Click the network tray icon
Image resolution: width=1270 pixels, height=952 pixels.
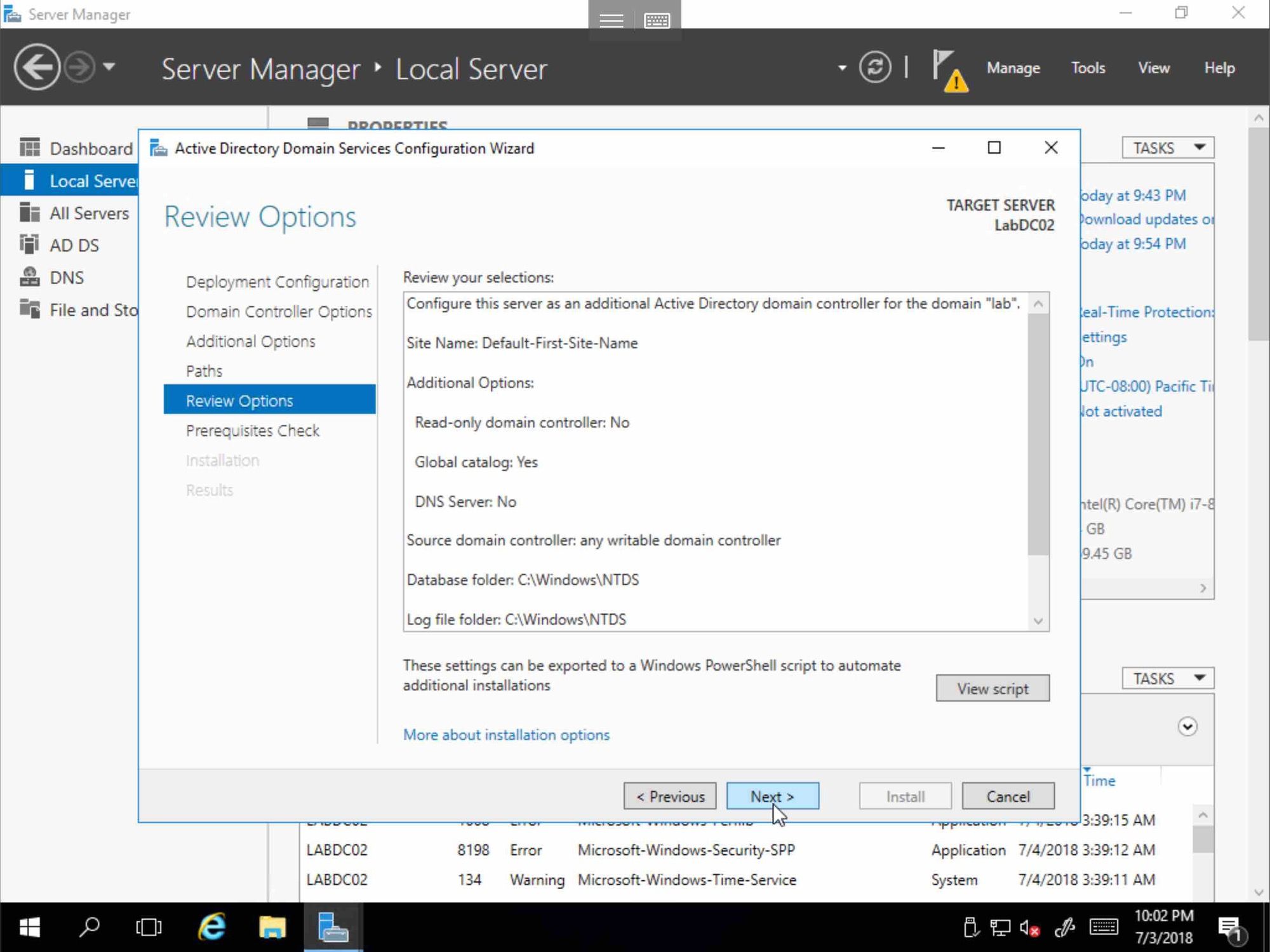[x=1000, y=928]
